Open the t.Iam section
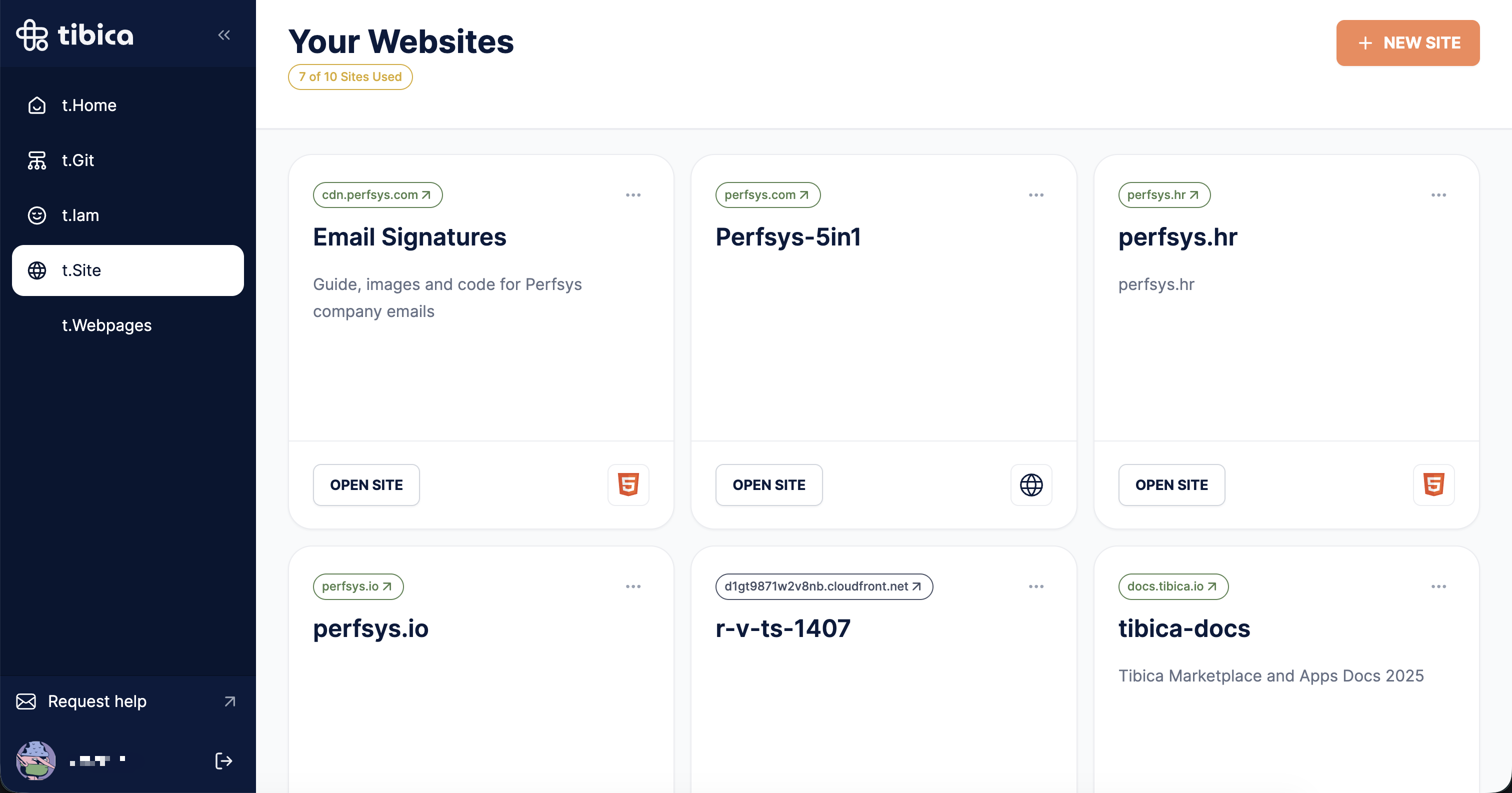 [x=80, y=215]
